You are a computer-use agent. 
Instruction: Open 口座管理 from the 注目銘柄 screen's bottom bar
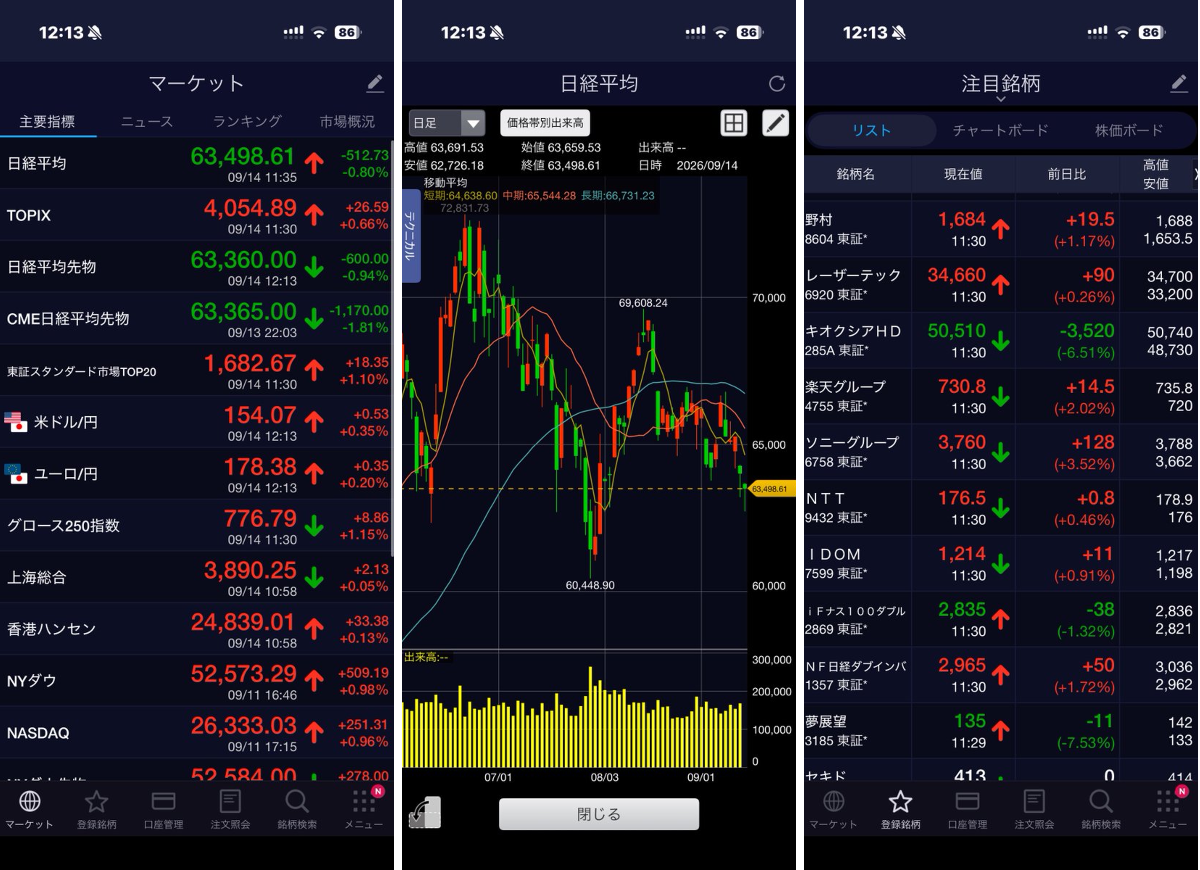tap(967, 809)
